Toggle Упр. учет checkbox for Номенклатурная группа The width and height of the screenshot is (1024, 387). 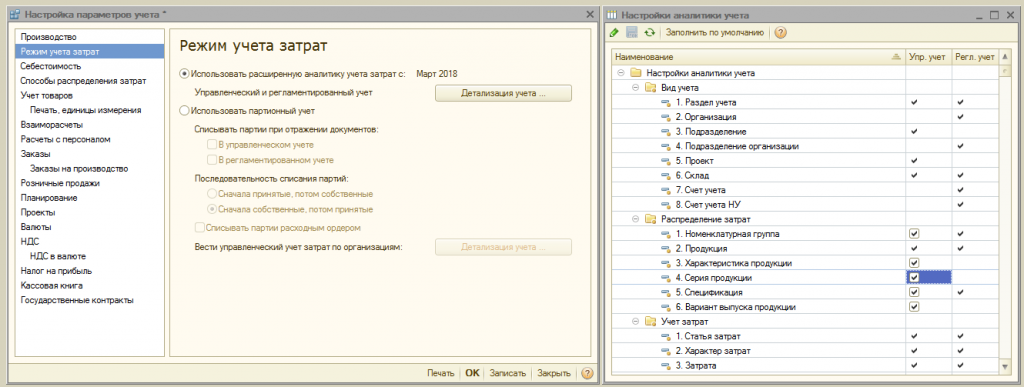914,234
